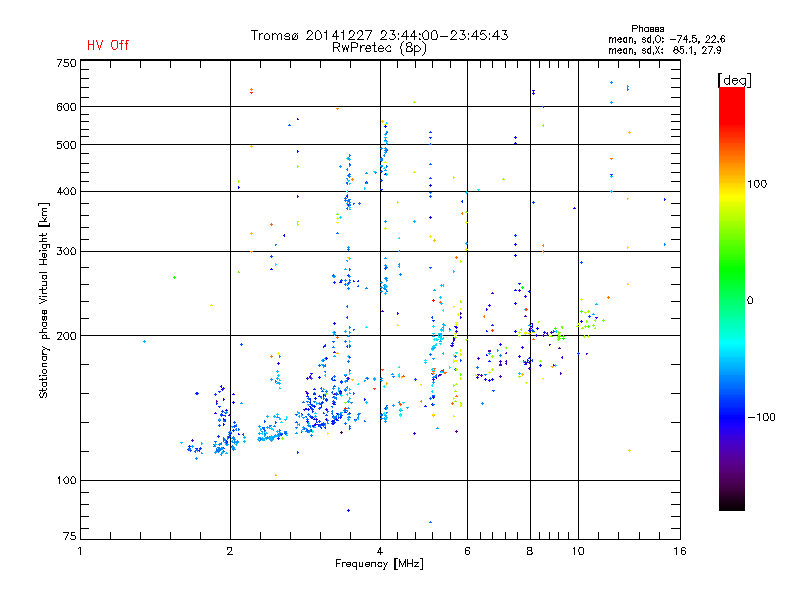Click the y-axis label '600'
This screenshot has width=800, height=600.
(x=66, y=107)
